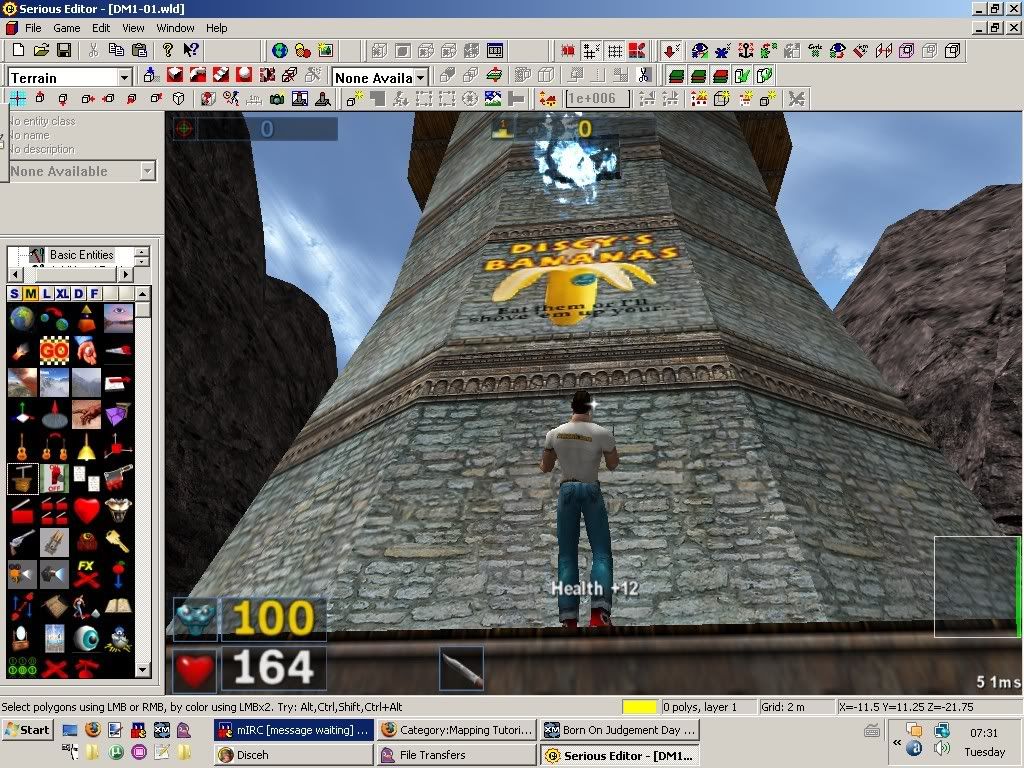Click the tree horizontal scroll left arrow
Viewport: 1024px width, 768px height.
pos(14,274)
